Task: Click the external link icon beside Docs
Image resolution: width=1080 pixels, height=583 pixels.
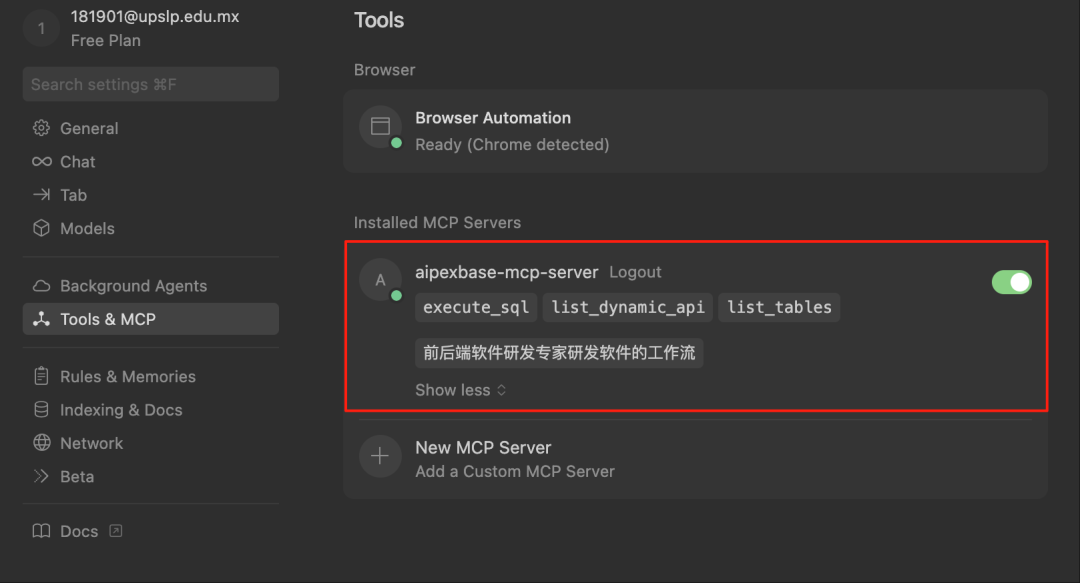Action: click(x=116, y=531)
